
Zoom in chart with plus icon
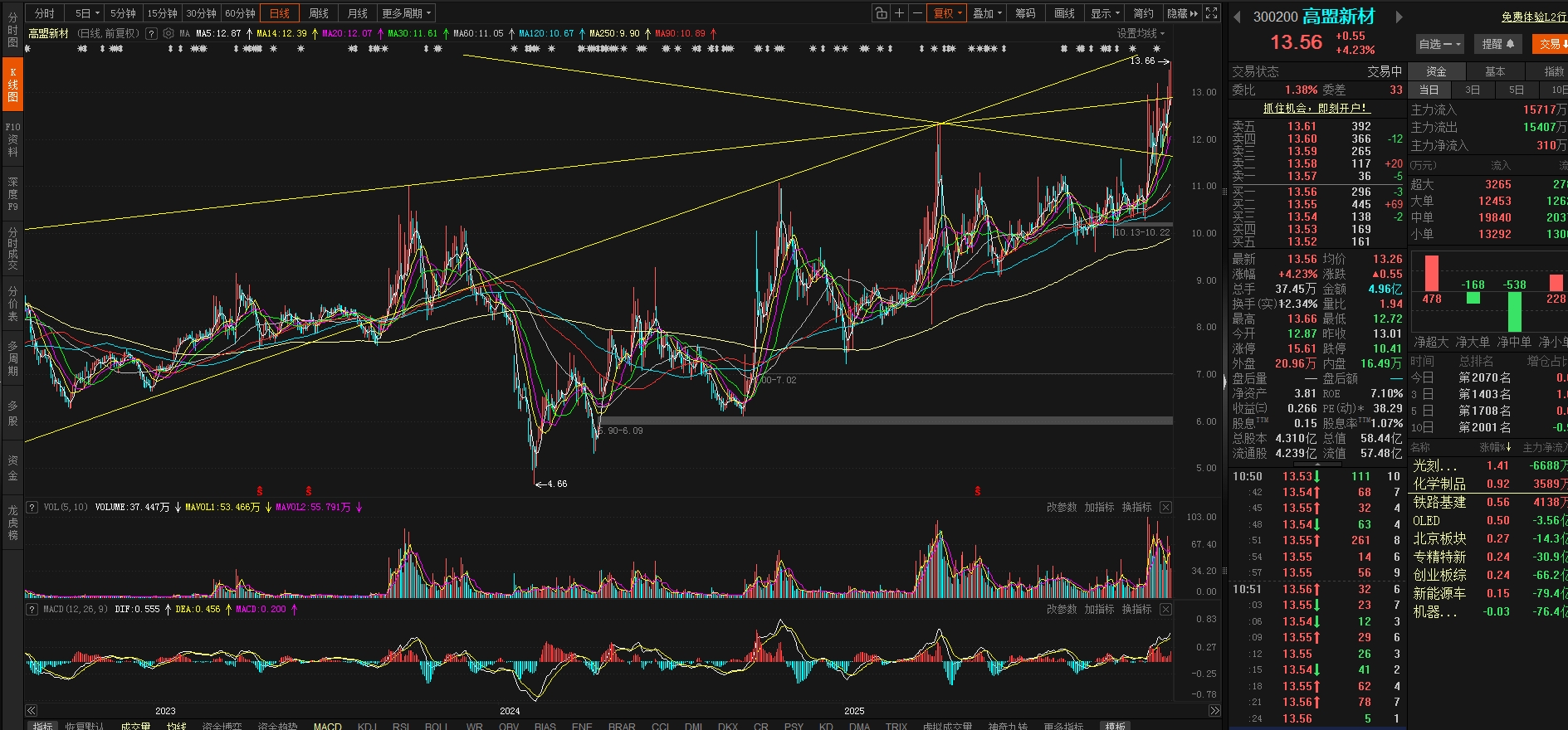pos(899,13)
